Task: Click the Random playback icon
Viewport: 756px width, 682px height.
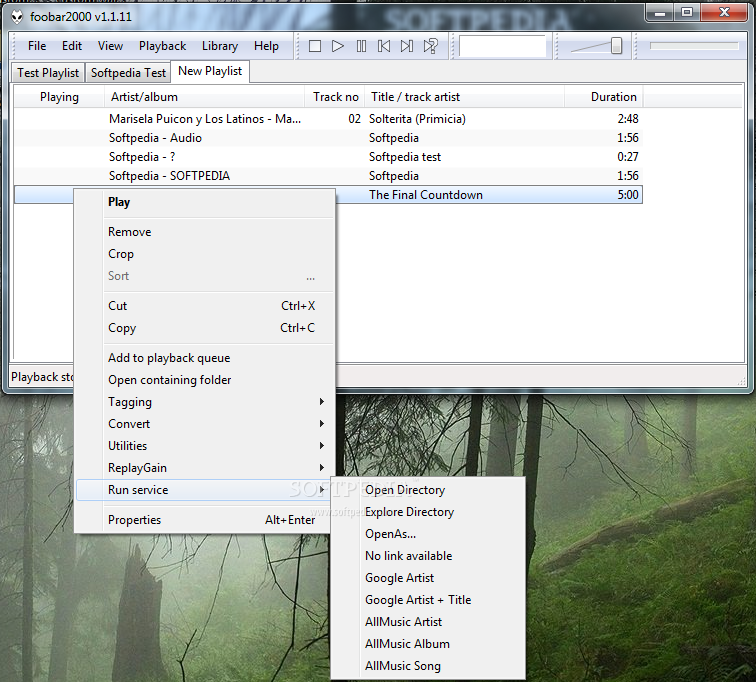Action: click(430, 46)
